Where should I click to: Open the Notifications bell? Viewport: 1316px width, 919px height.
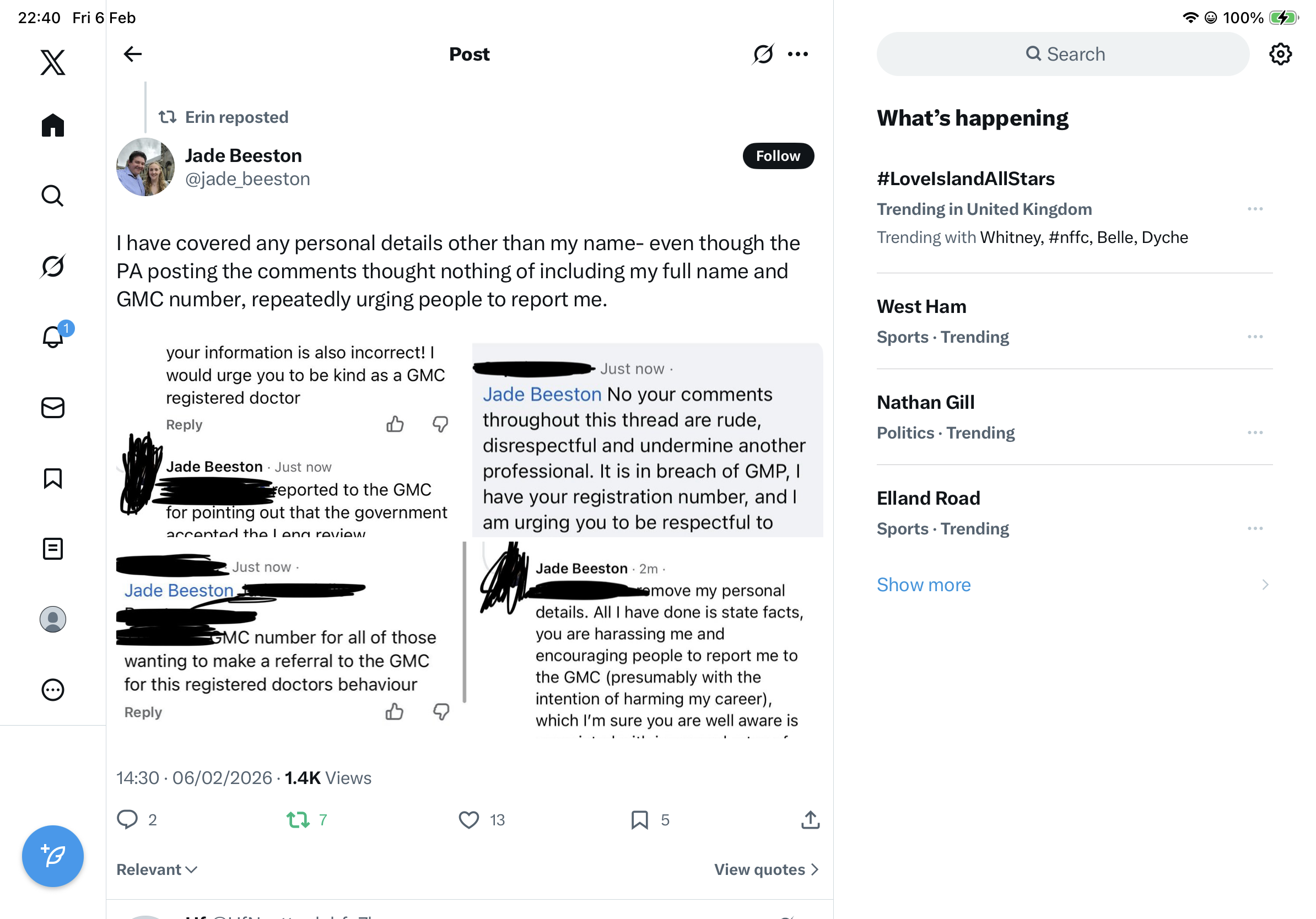tap(53, 336)
